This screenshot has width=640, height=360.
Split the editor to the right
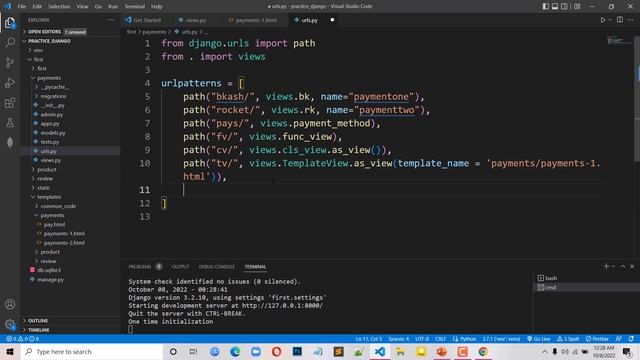click(620, 20)
